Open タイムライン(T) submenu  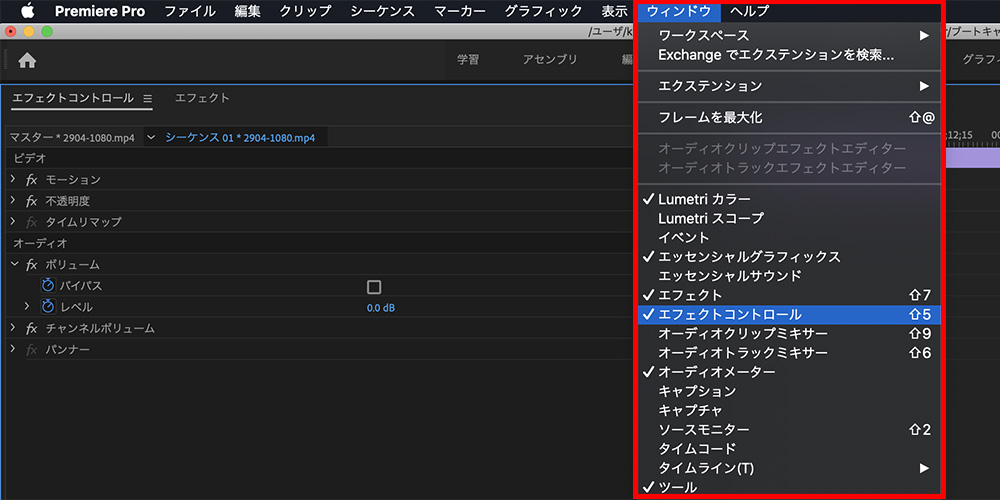tap(791, 468)
